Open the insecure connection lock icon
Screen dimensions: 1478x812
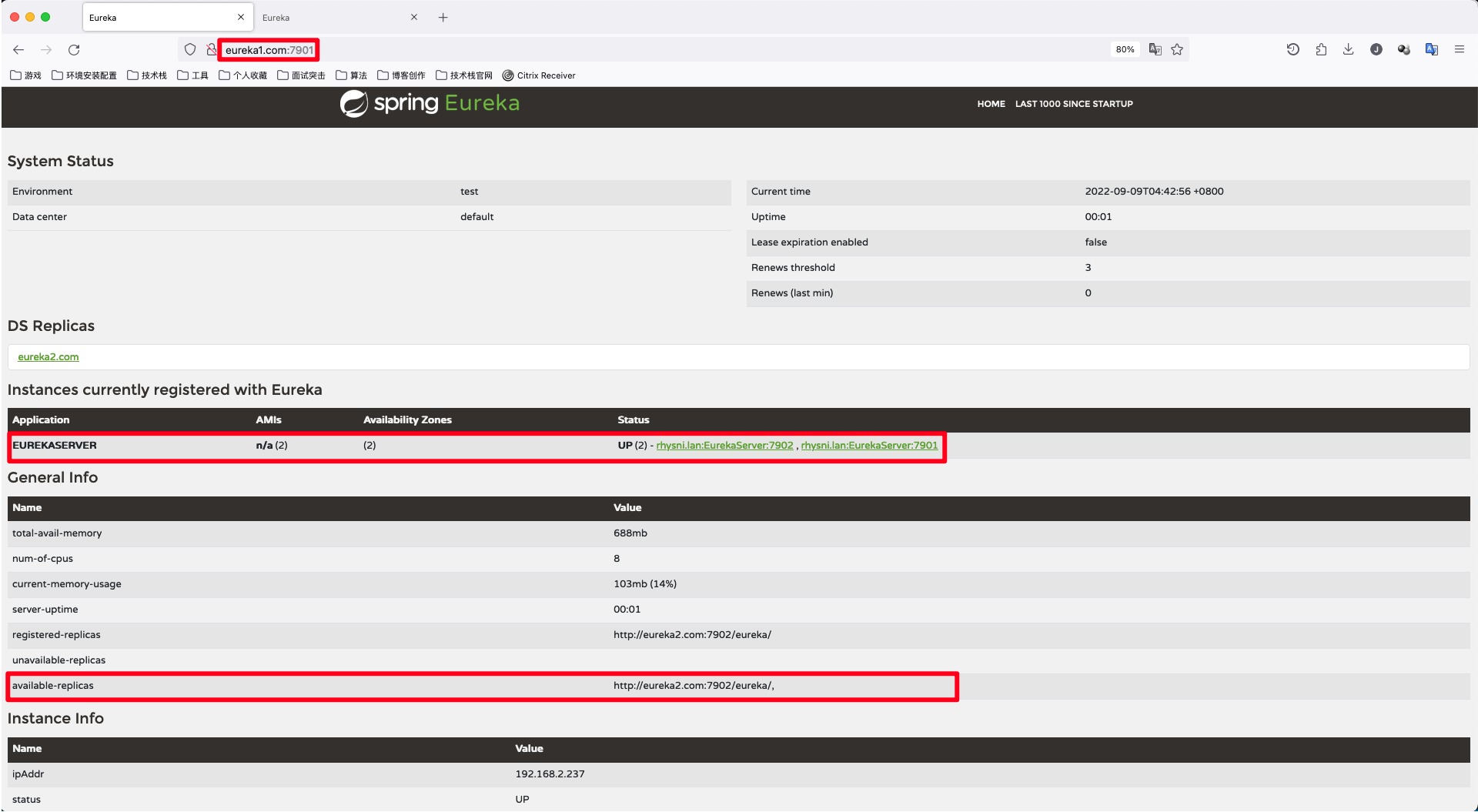pos(212,50)
